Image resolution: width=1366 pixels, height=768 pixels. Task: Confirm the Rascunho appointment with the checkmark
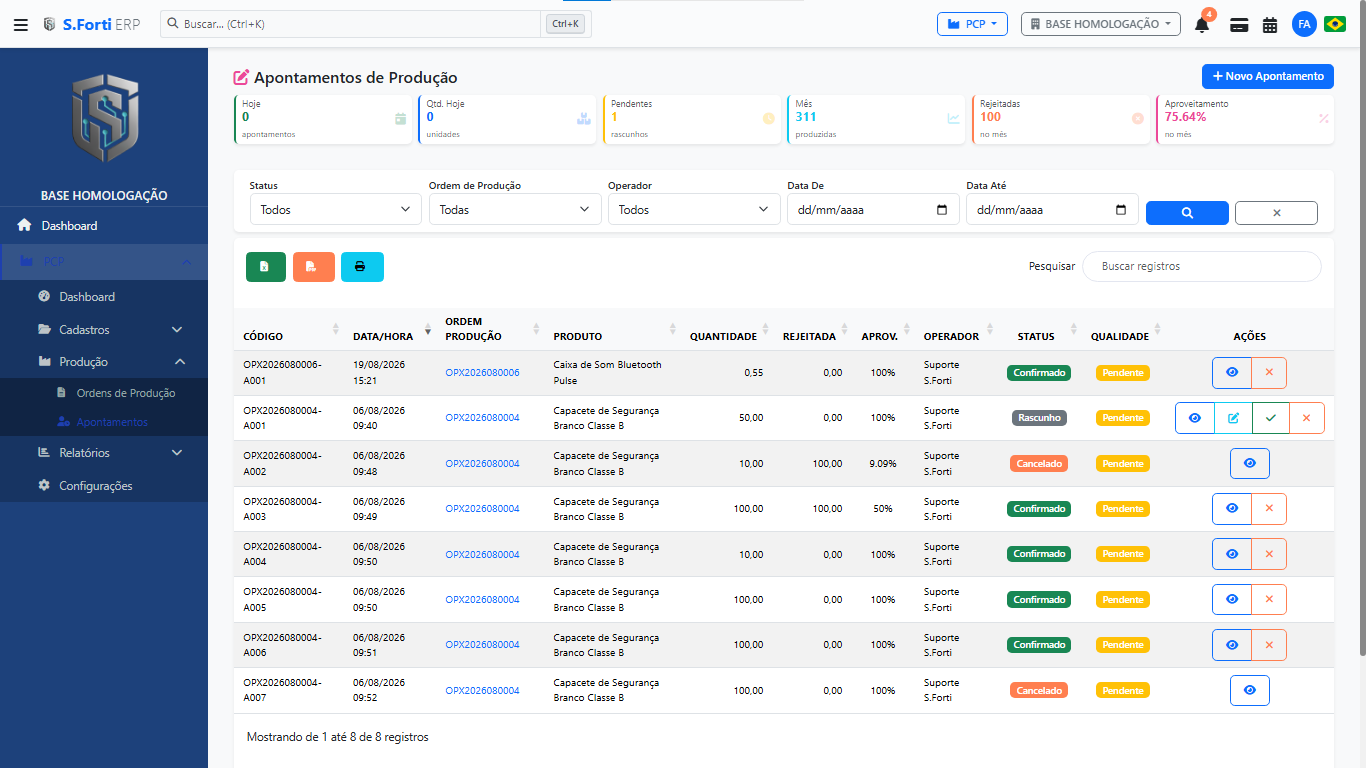click(x=1270, y=418)
